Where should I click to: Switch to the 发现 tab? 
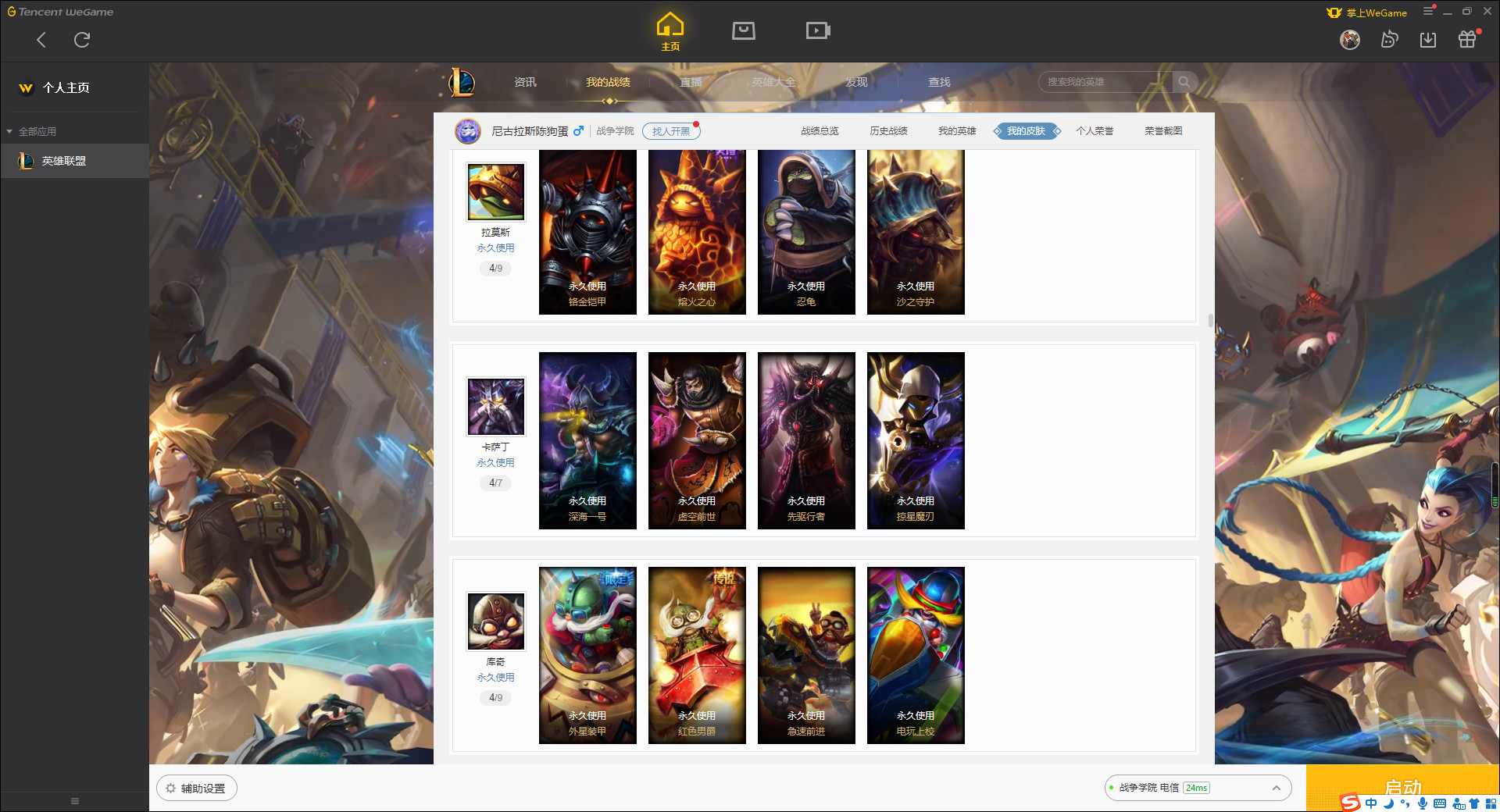(856, 82)
